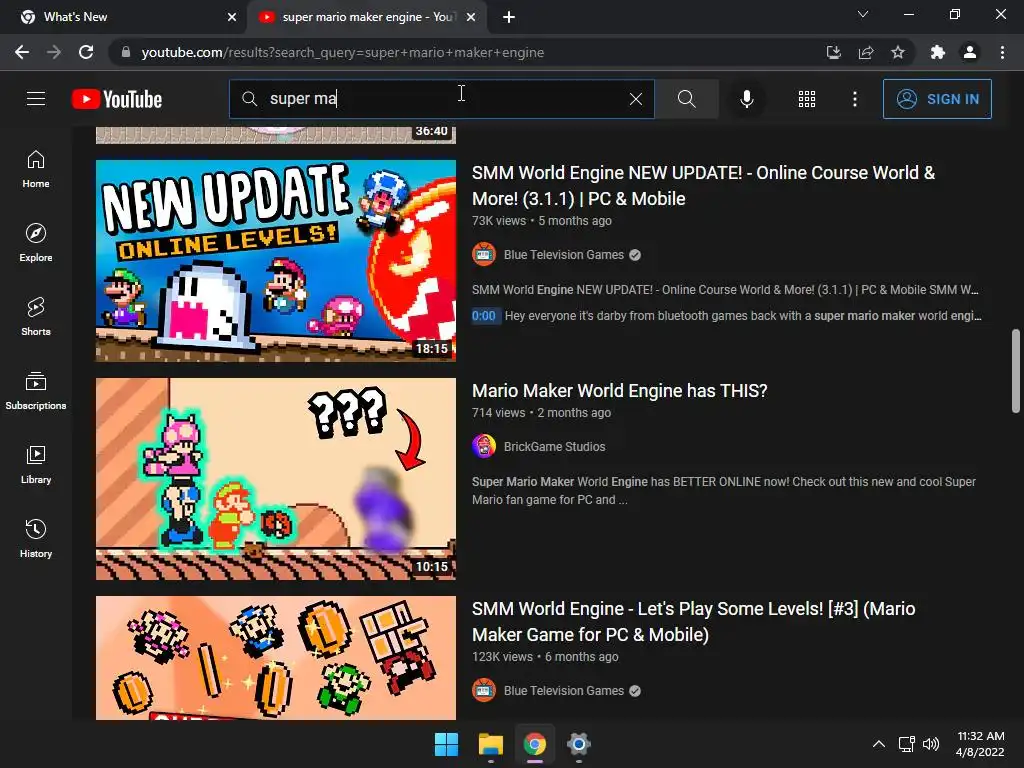This screenshot has width=1024, height=768.
Task: Open the Extensions puzzle icon
Action: click(x=938, y=52)
